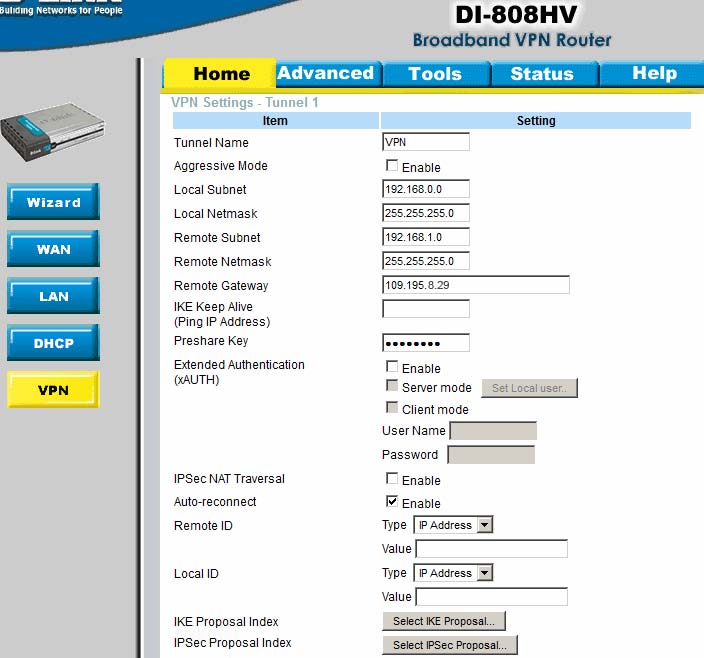Click the Broadband VPN Router title text
The width and height of the screenshot is (704, 658).
(512, 40)
